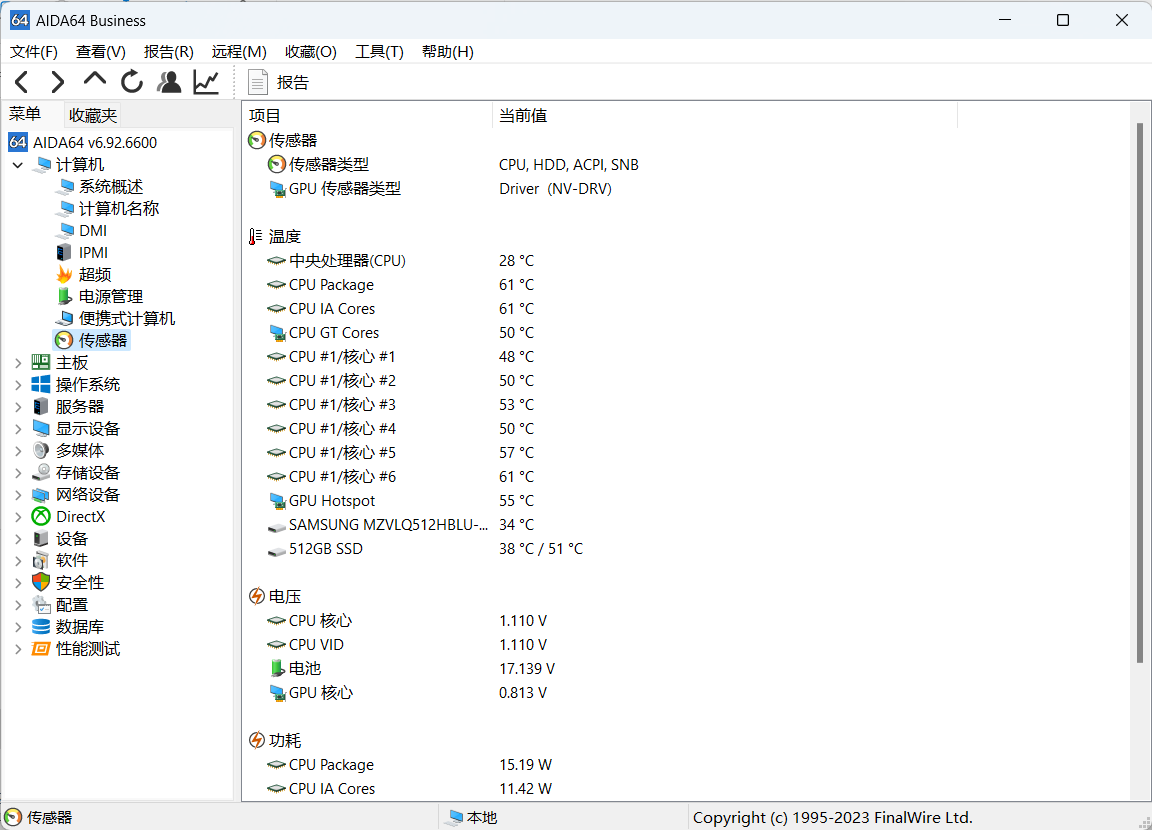This screenshot has height=830, width=1152.
Task: Click the 配置 tree icon
Action: click(x=41, y=605)
